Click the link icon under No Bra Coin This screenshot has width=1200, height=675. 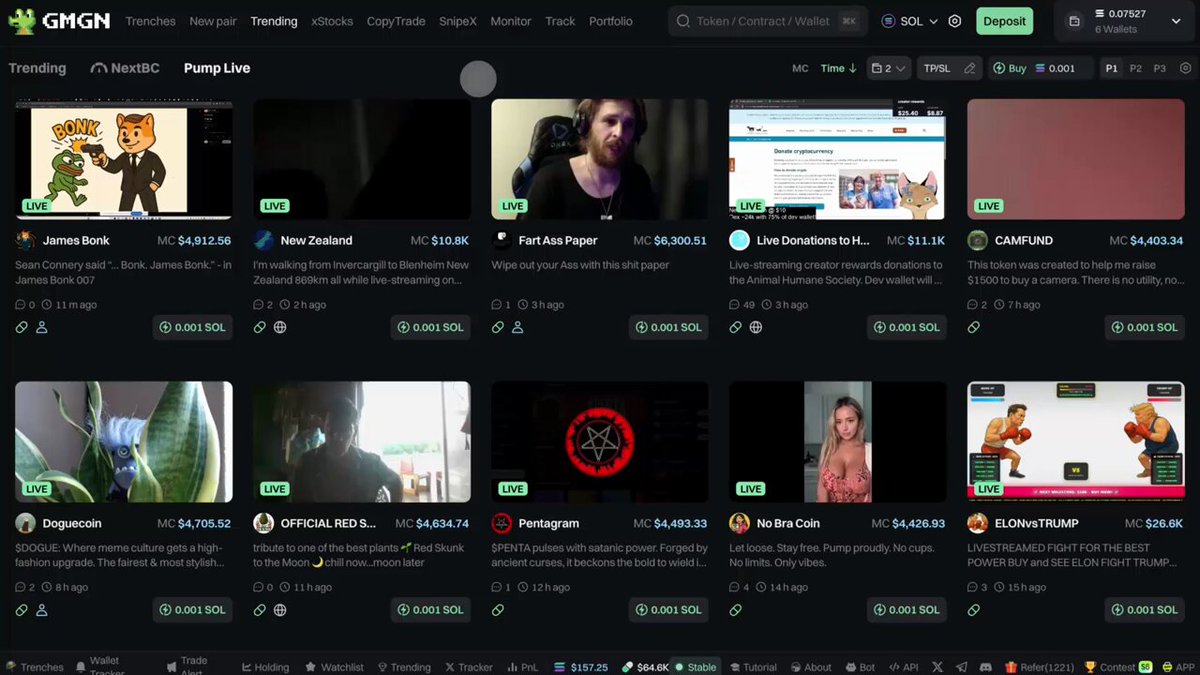[736, 609]
